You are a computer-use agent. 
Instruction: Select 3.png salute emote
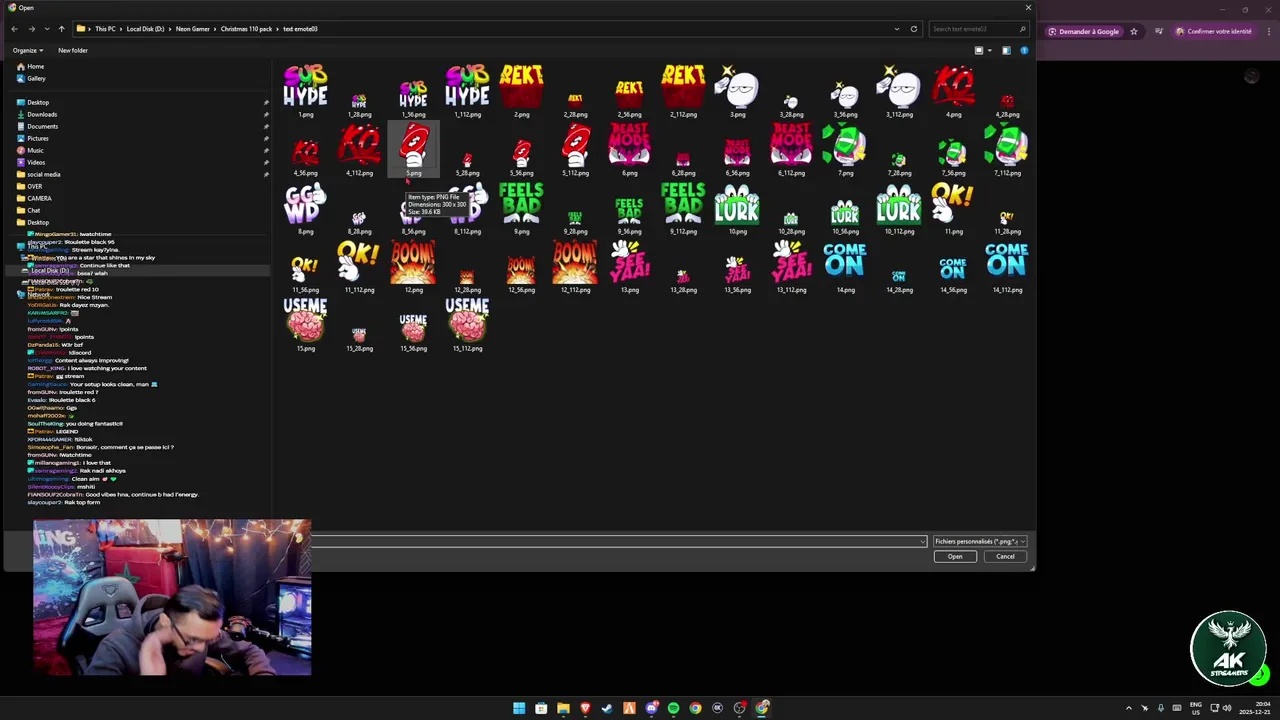click(x=737, y=91)
